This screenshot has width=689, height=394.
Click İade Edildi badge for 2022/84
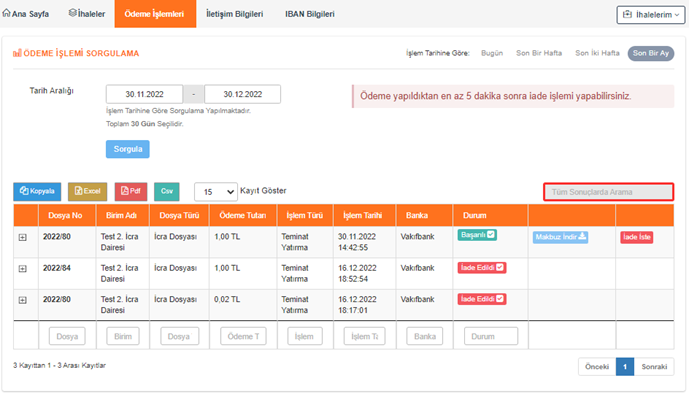click(482, 267)
